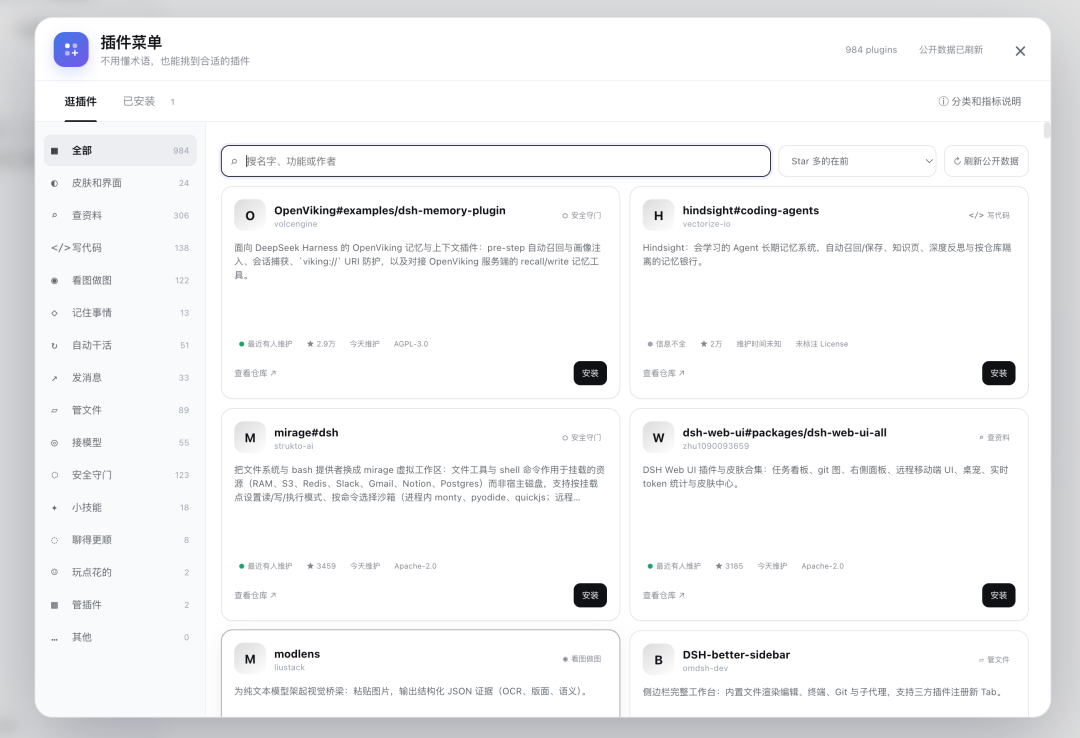This screenshot has height=738, width=1080.
Task: Click the 984 plugins count text
Action: (871, 50)
